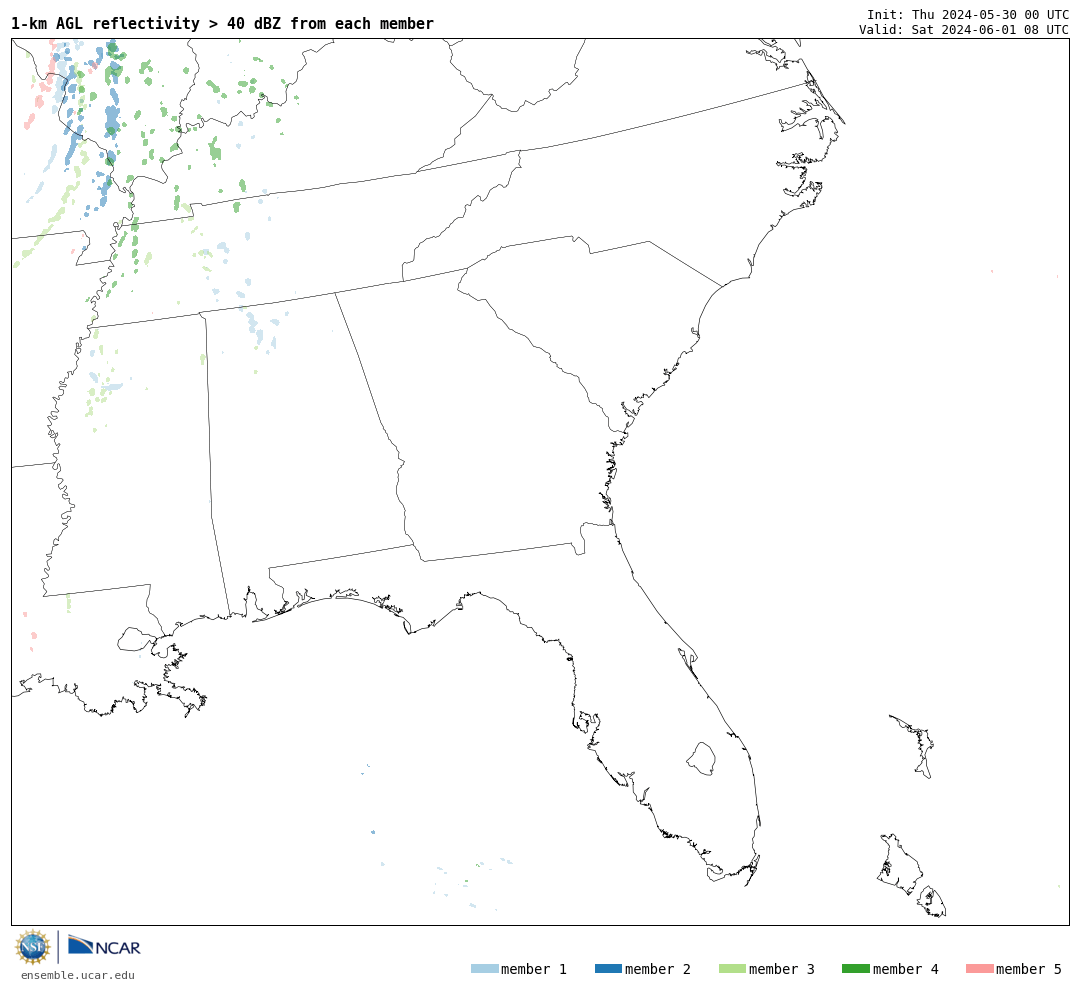
Task: Click the member 5 pink swatch
Action: pos(979,968)
